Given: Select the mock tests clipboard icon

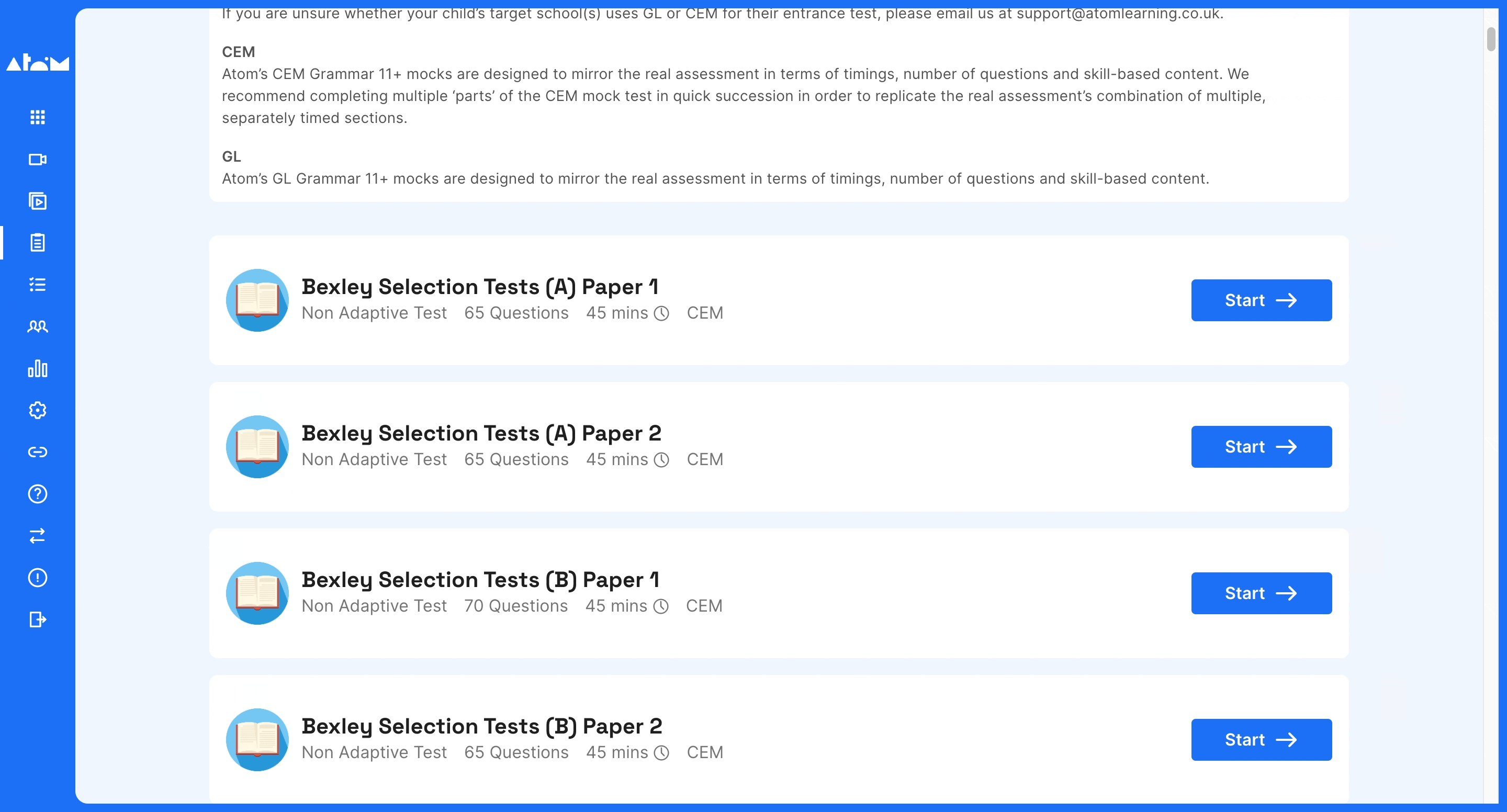Looking at the screenshot, I should [x=38, y=243].
